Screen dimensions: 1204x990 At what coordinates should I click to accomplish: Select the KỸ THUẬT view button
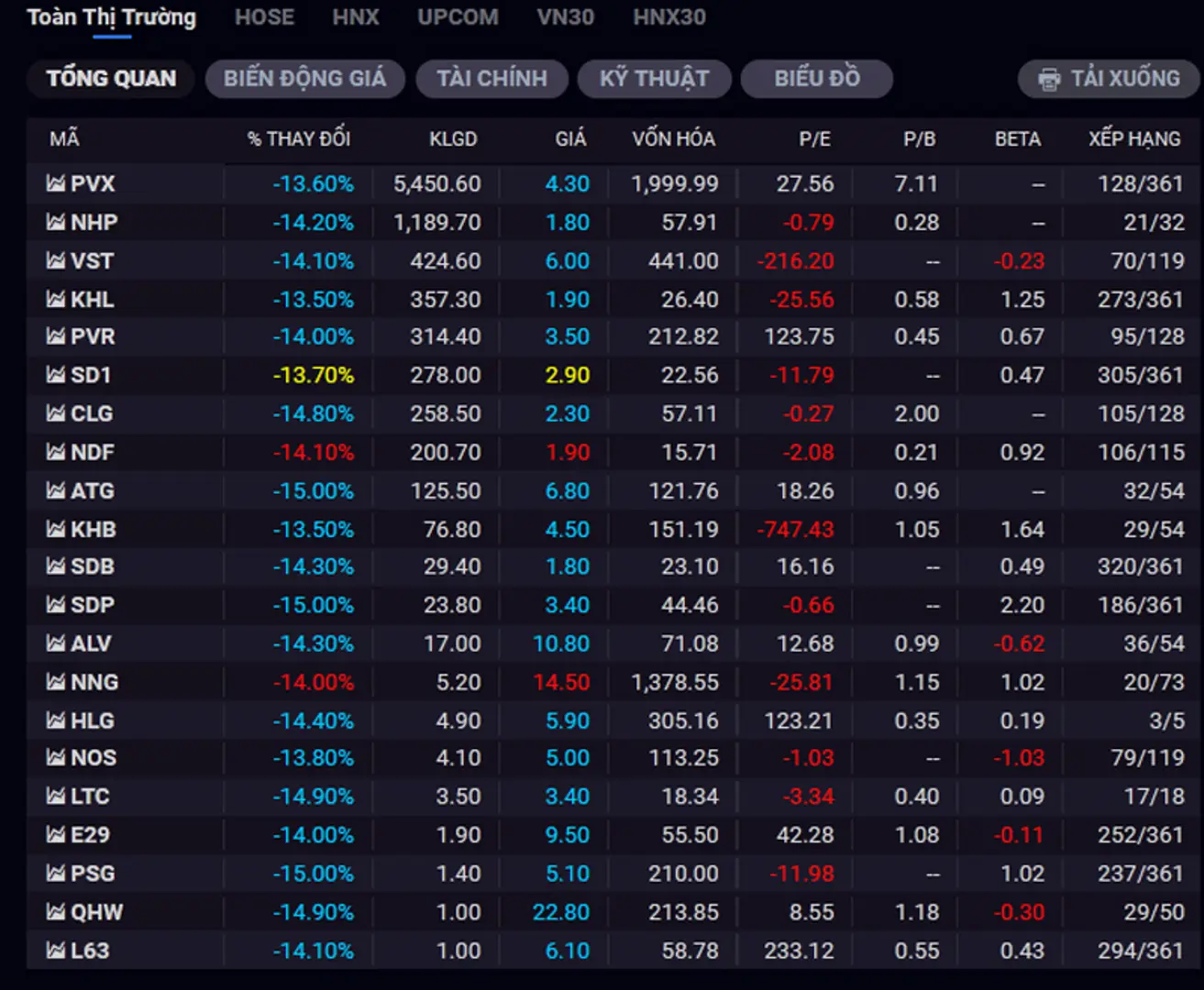click(654, 79)
